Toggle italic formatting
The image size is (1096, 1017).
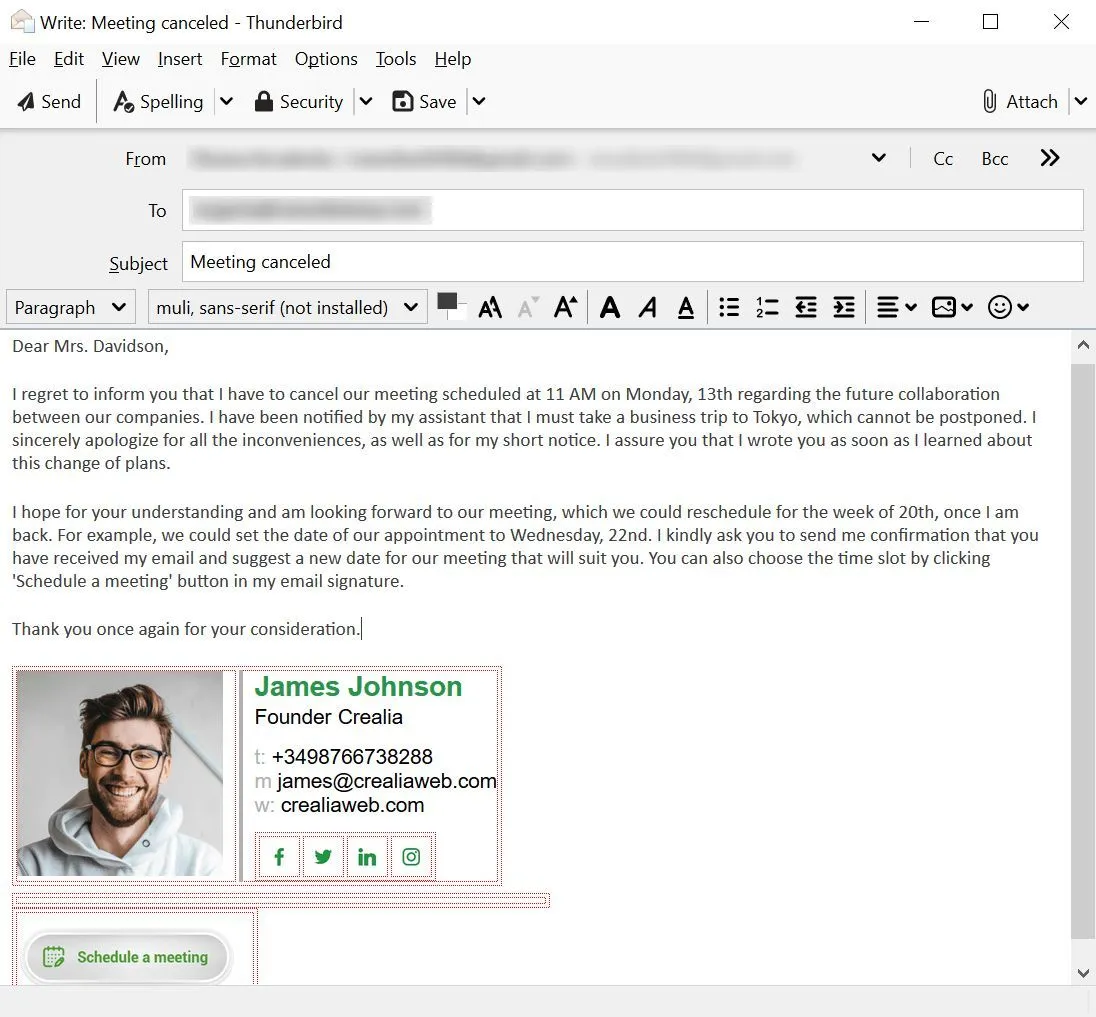coord(648,307)
